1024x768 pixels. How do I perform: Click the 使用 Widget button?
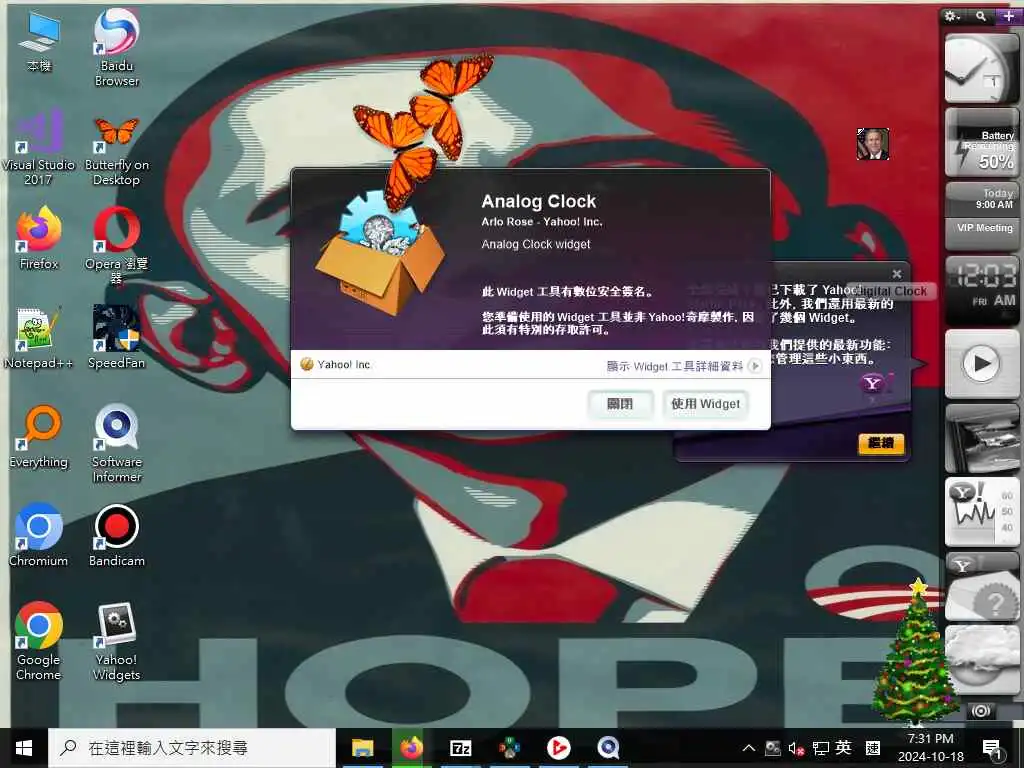(705, 404)
